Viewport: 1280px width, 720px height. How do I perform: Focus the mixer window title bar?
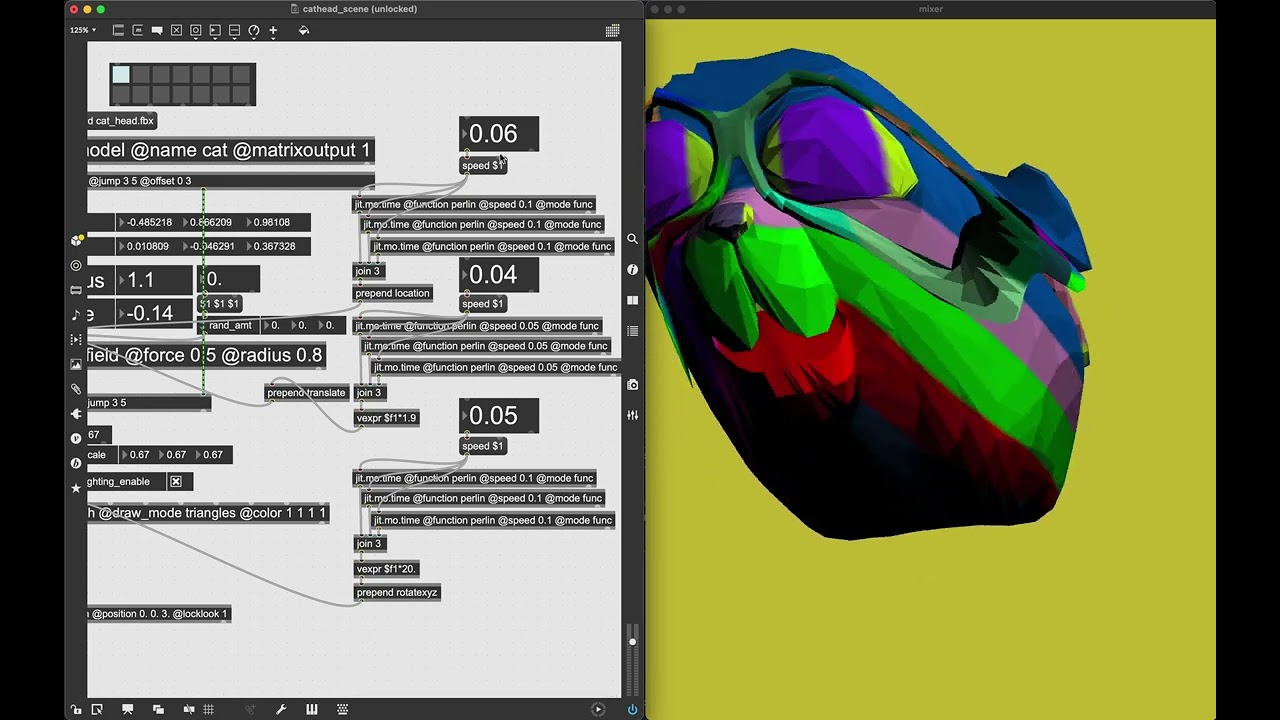tap(930, 9)
